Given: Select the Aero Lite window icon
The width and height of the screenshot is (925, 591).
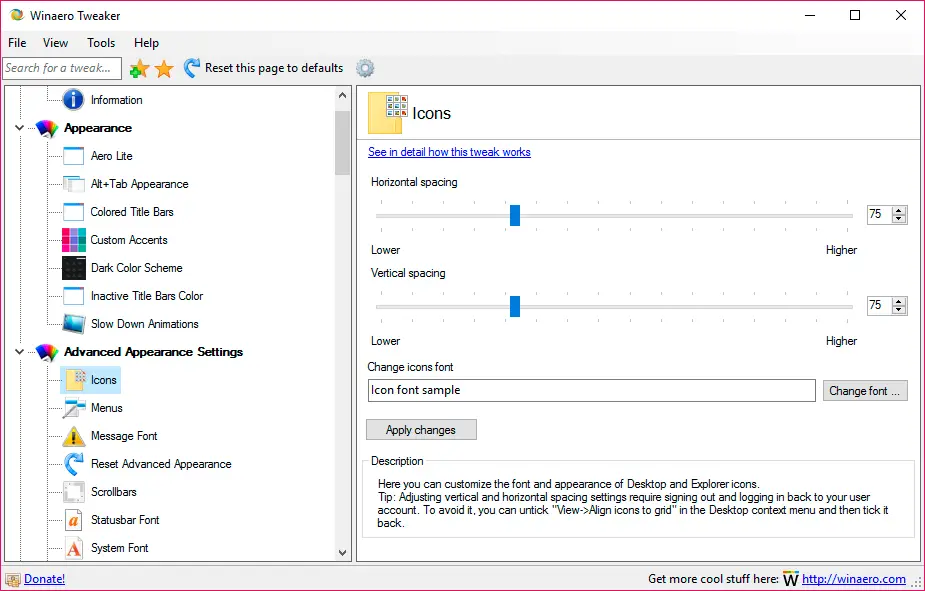Looking at the screenshot, I should (x=73, y=156).
